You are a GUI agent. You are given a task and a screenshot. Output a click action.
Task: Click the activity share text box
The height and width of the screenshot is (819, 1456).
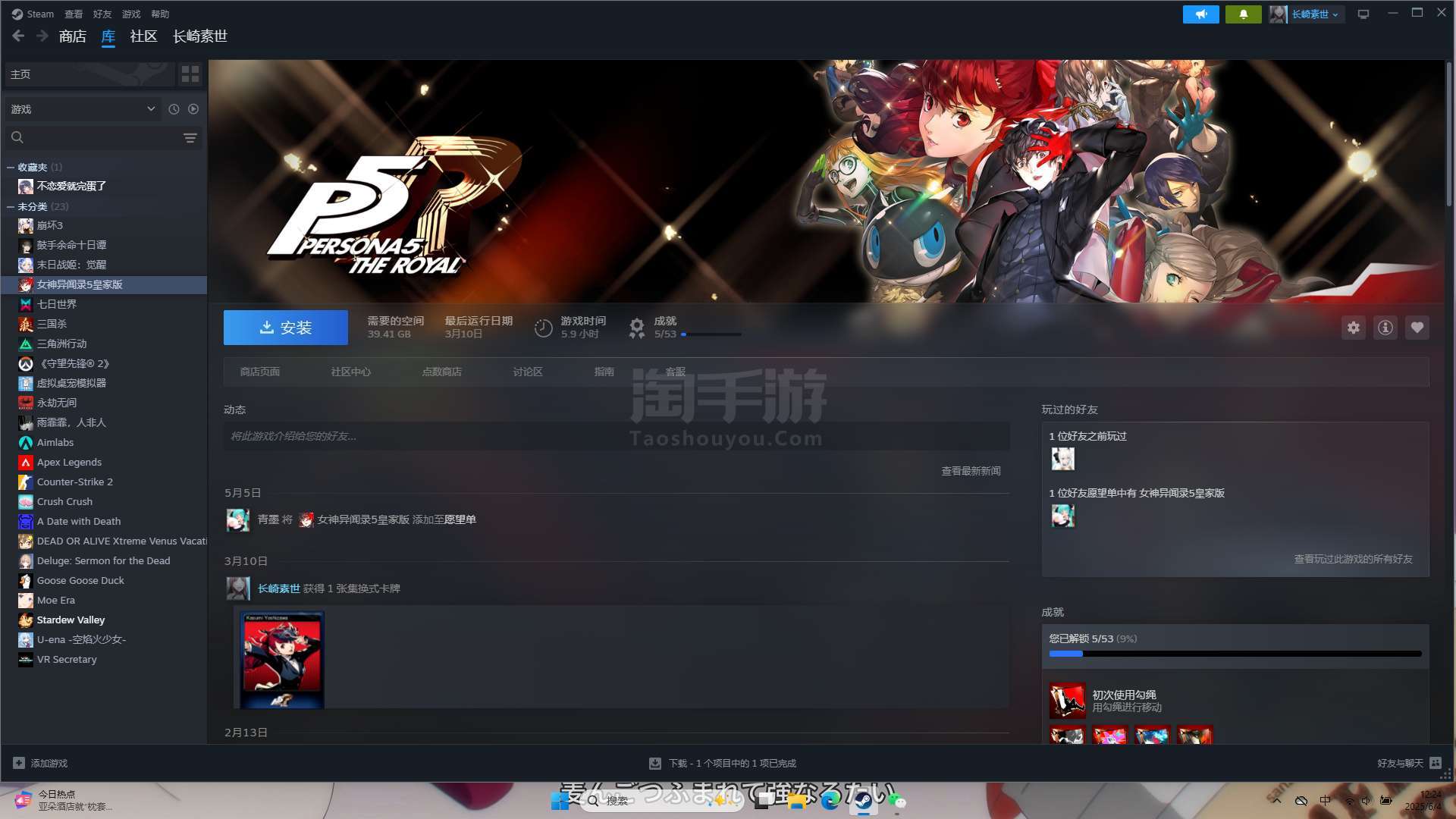(x=616, y=436)
